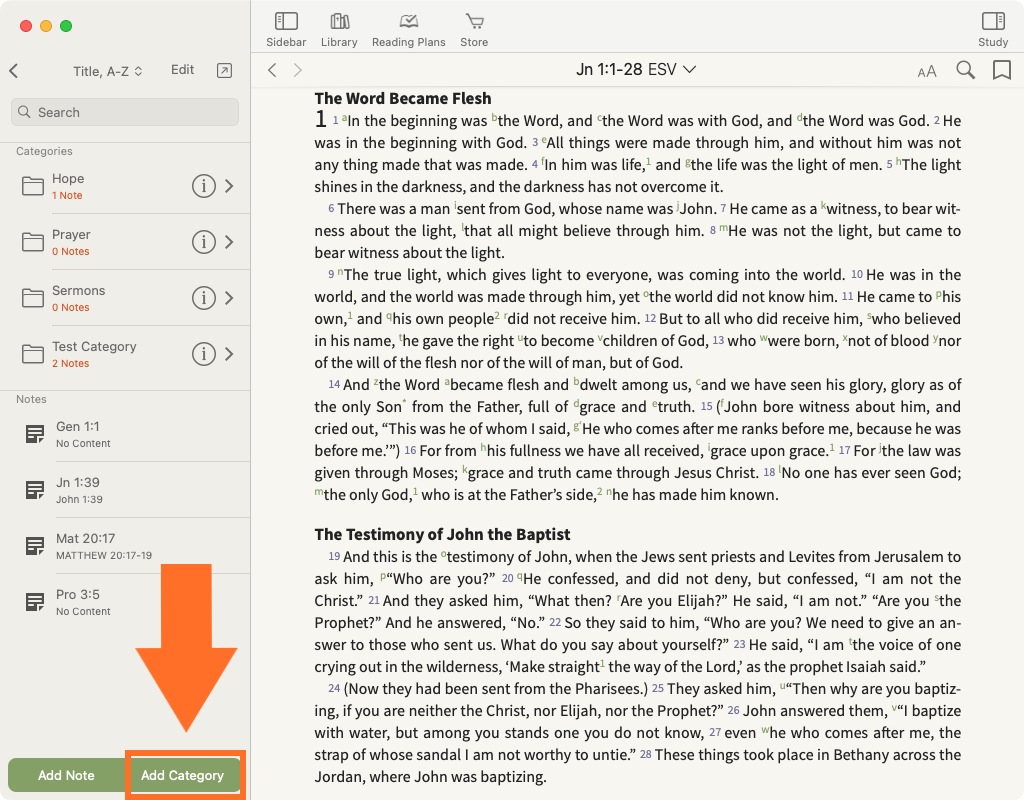Image resolution: width=1024 pixels, height=800 pixels.
Task: Click the search magnifier in reader
Action: (x=965, y=70)
